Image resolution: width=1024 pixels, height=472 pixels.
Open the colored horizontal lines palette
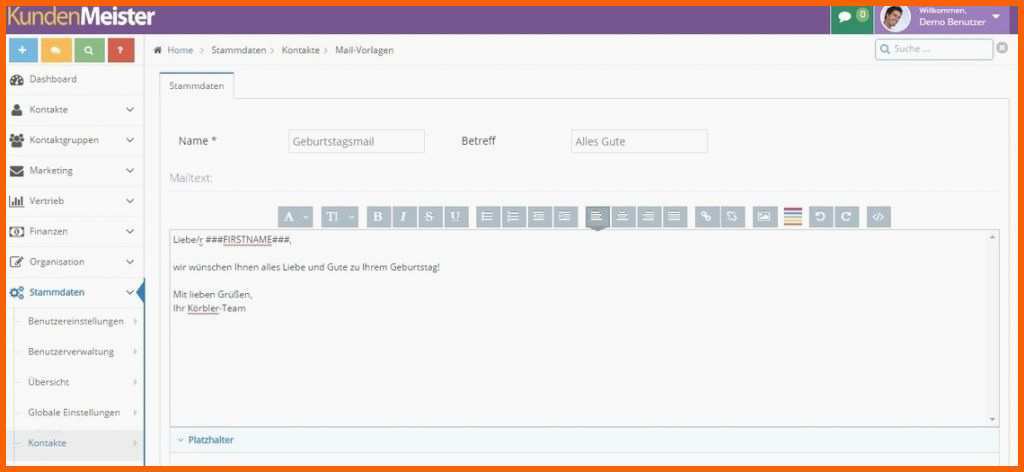coord(792,217)
